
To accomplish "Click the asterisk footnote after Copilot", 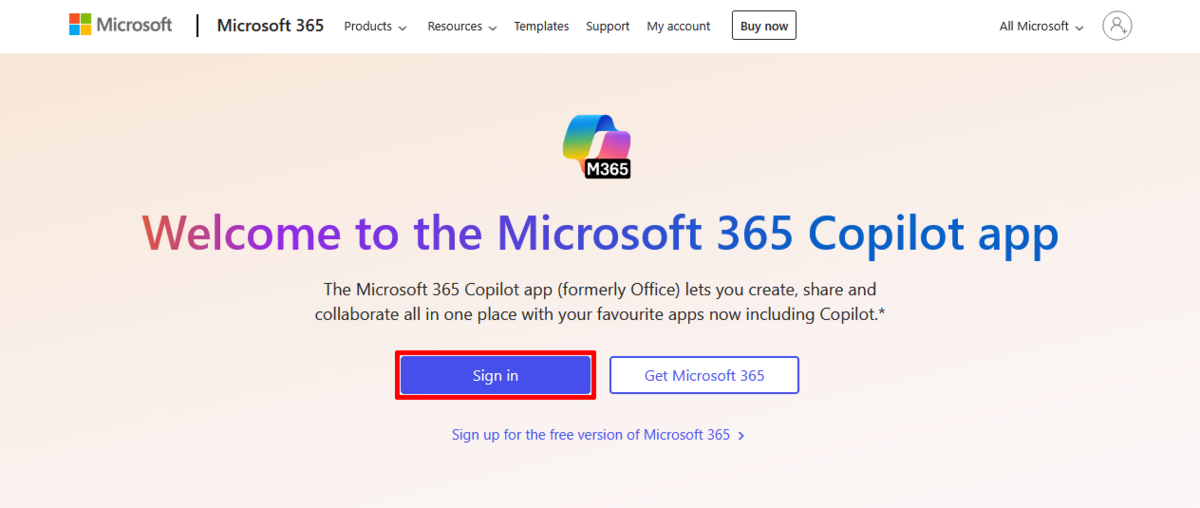I will (882, 313).
